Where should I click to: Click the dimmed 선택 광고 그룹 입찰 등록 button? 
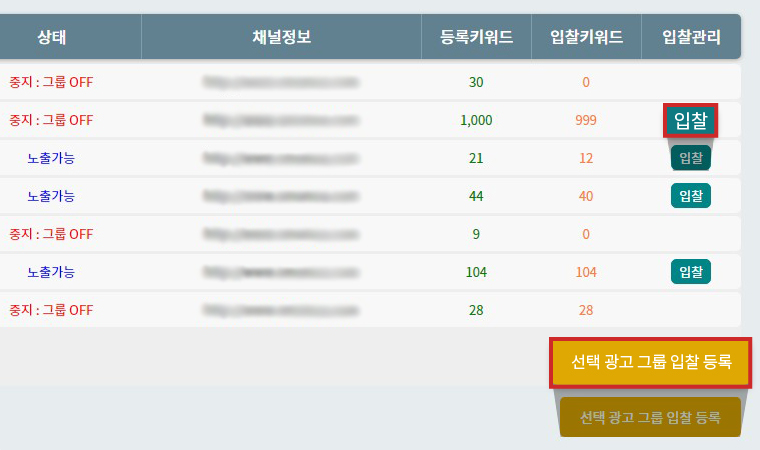tap(651, 416)
